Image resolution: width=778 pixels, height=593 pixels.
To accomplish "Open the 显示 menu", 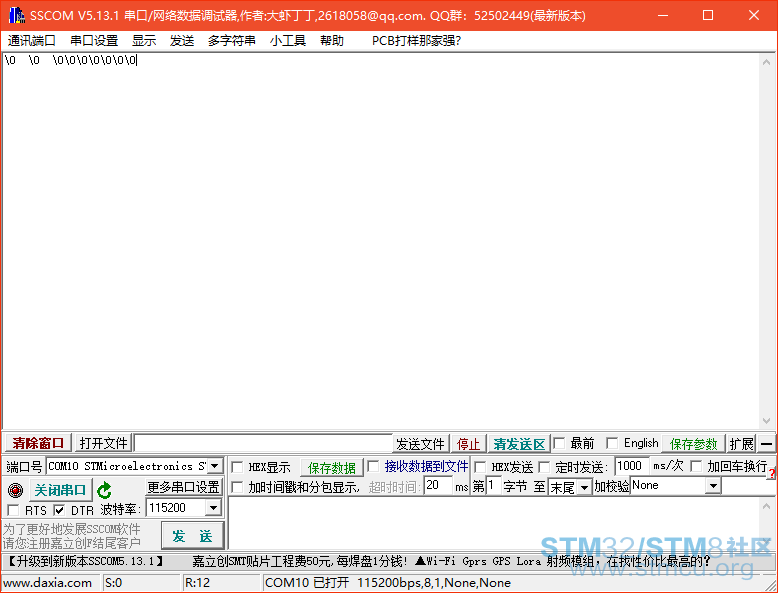I will pyautogui.click(x=144, y=41).
